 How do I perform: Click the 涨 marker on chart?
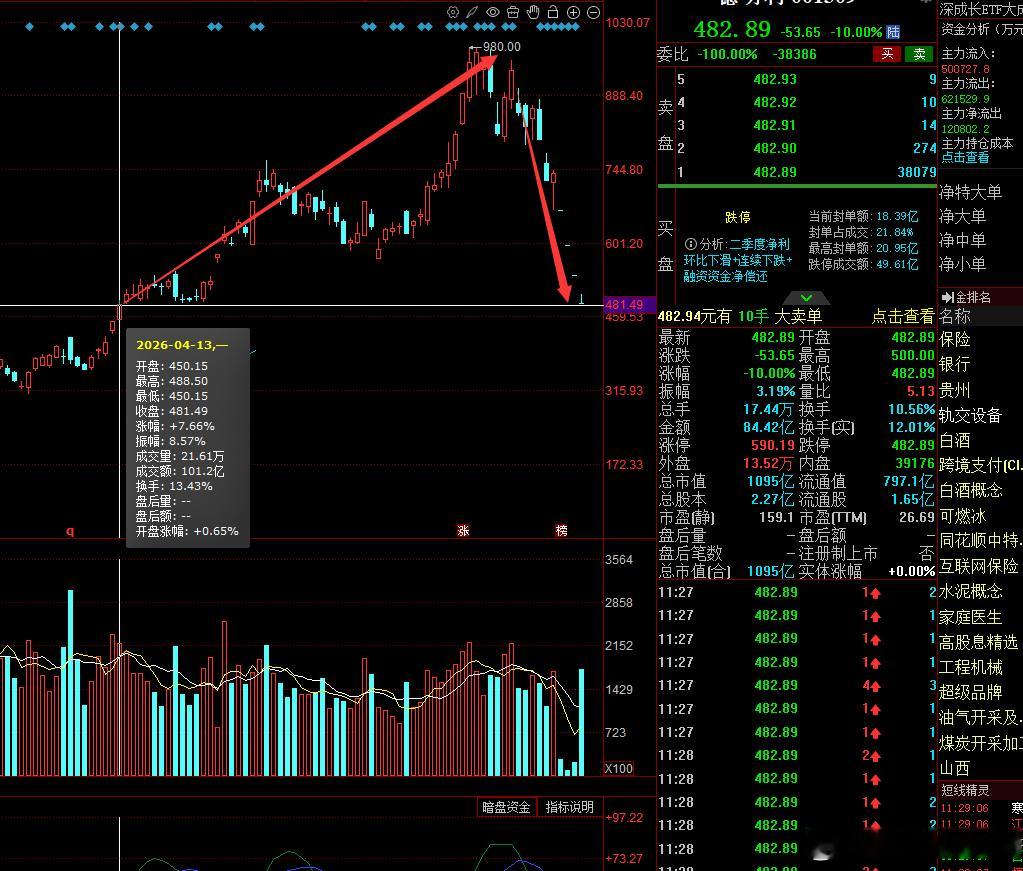click(x=463, y=530)
